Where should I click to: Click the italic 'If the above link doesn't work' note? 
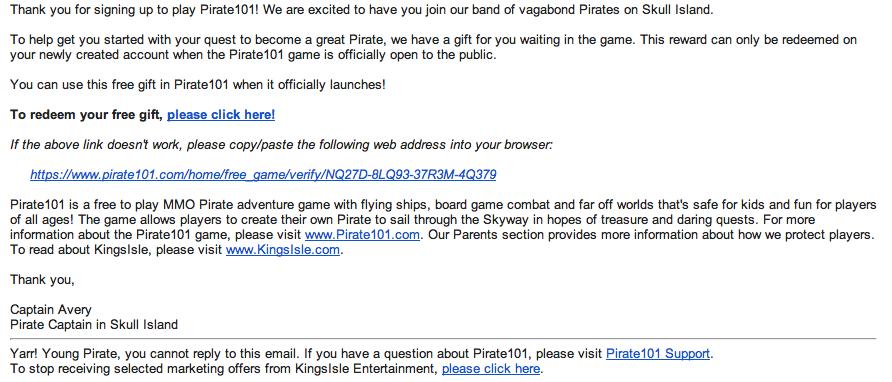[x=281, y=145]
